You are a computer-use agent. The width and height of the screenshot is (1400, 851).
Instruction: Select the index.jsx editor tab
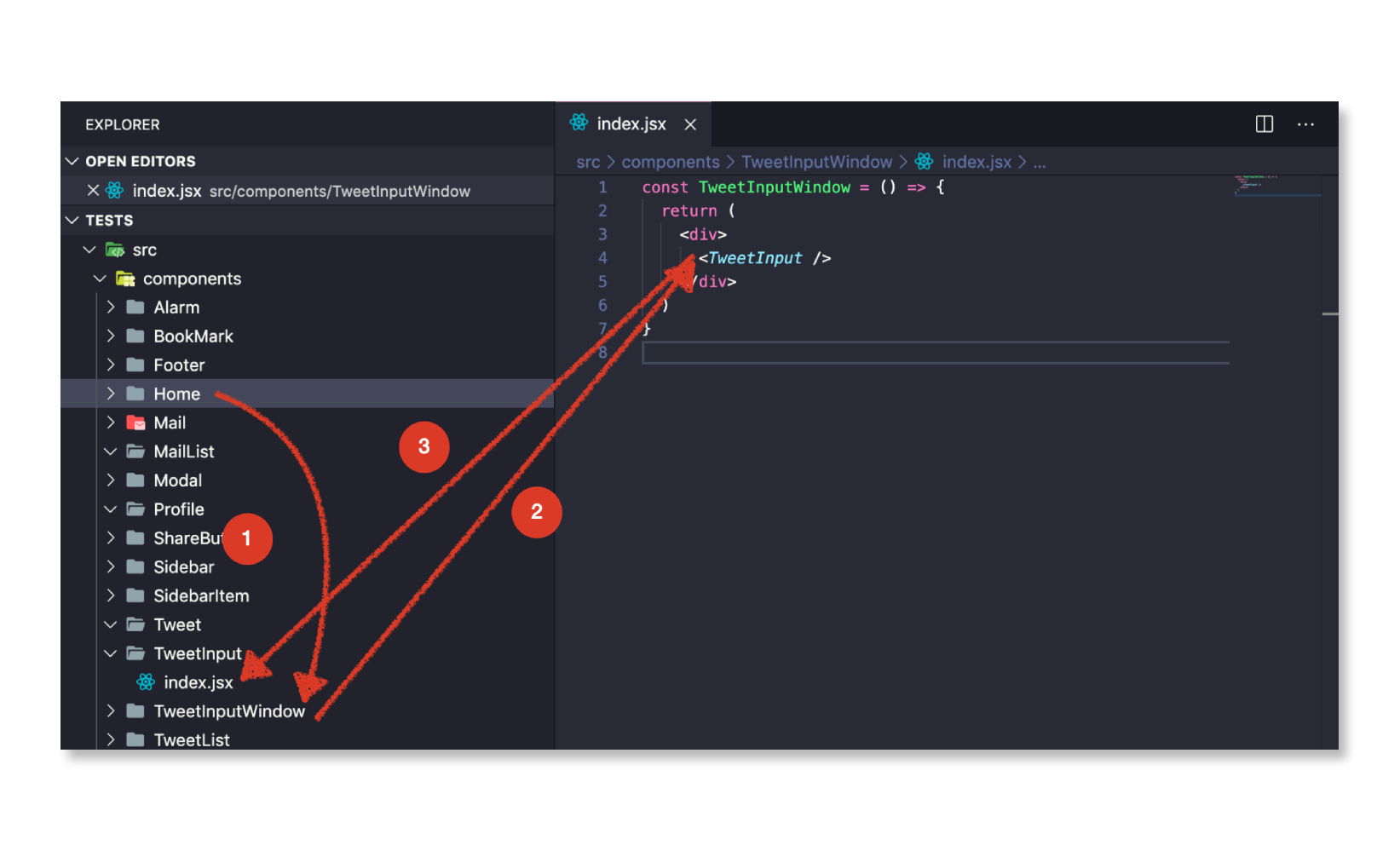click(x=631, y=124)
